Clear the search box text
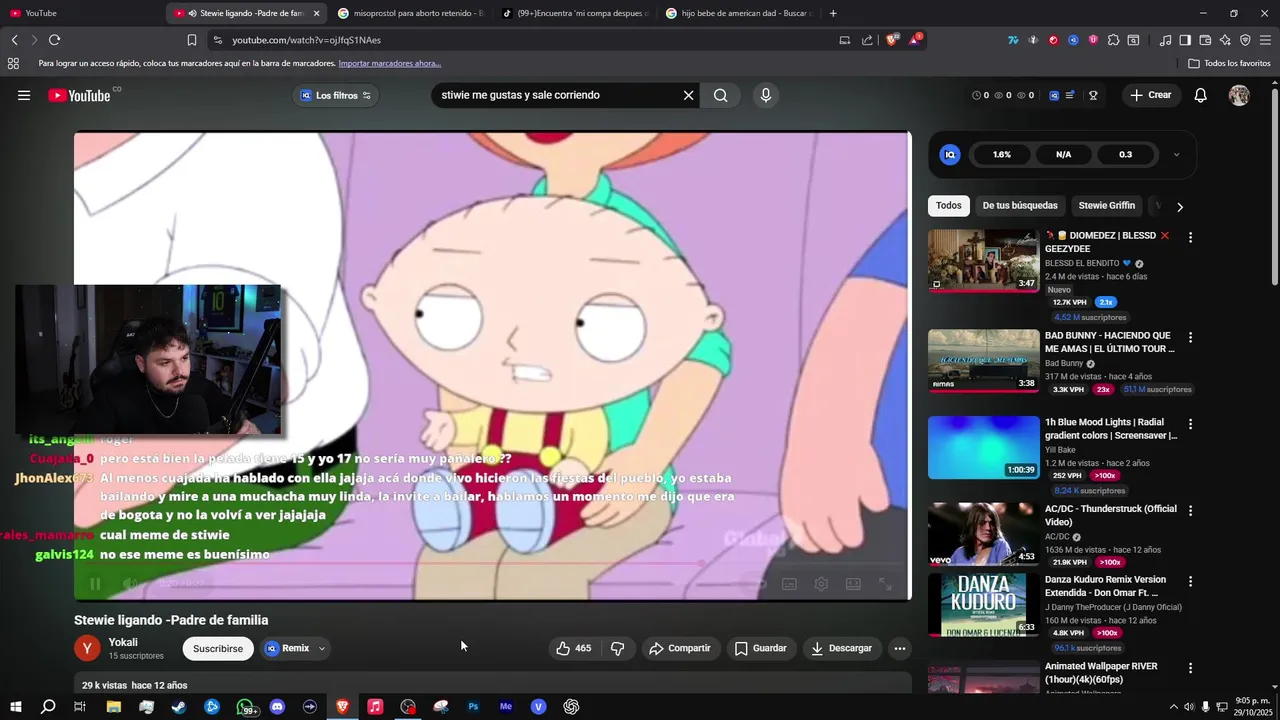This screenshot has width=1280, height=720. pyautogui.click(x=688, y=95)
